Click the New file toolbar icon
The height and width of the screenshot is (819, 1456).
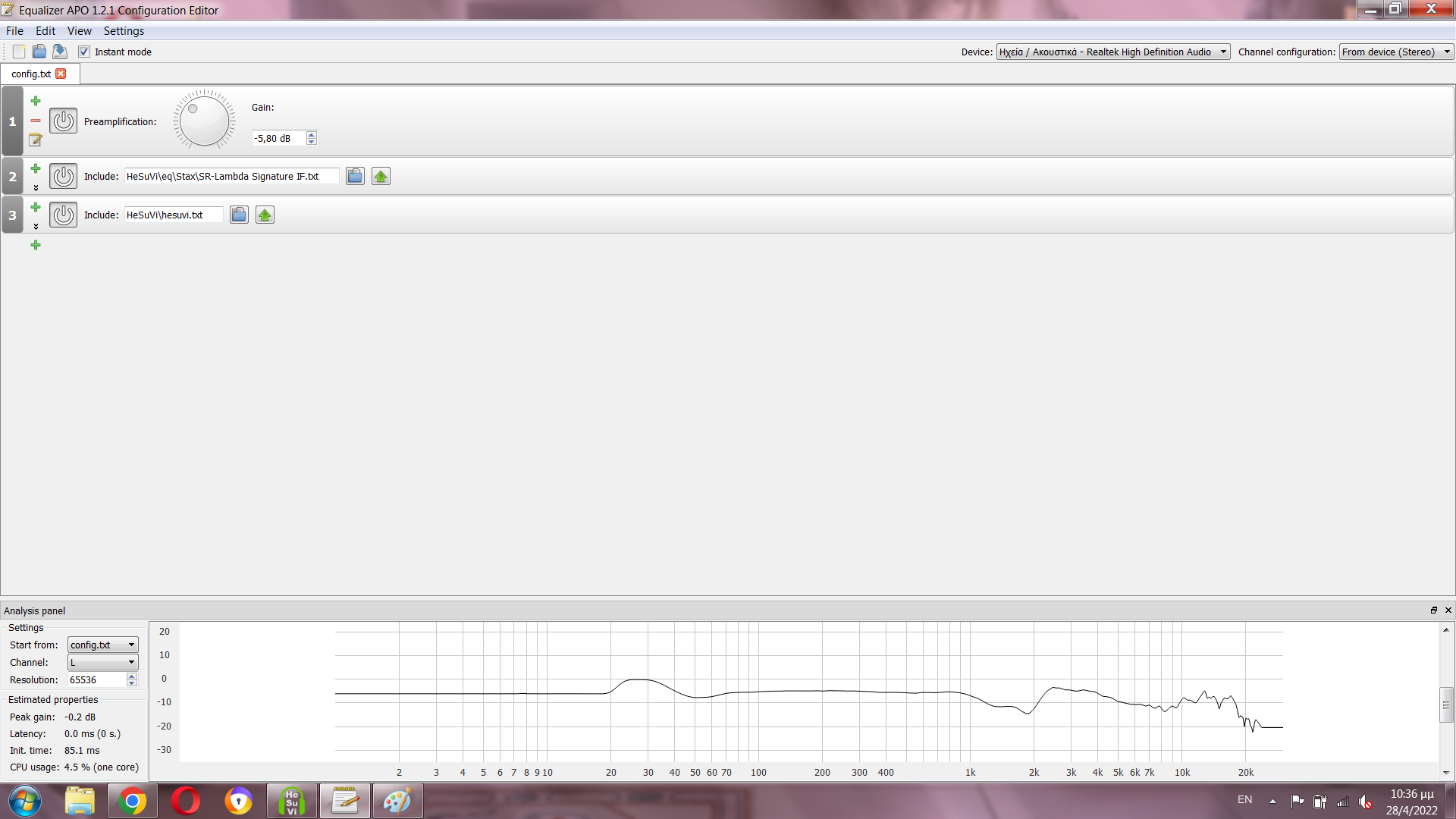coord(19,52)
